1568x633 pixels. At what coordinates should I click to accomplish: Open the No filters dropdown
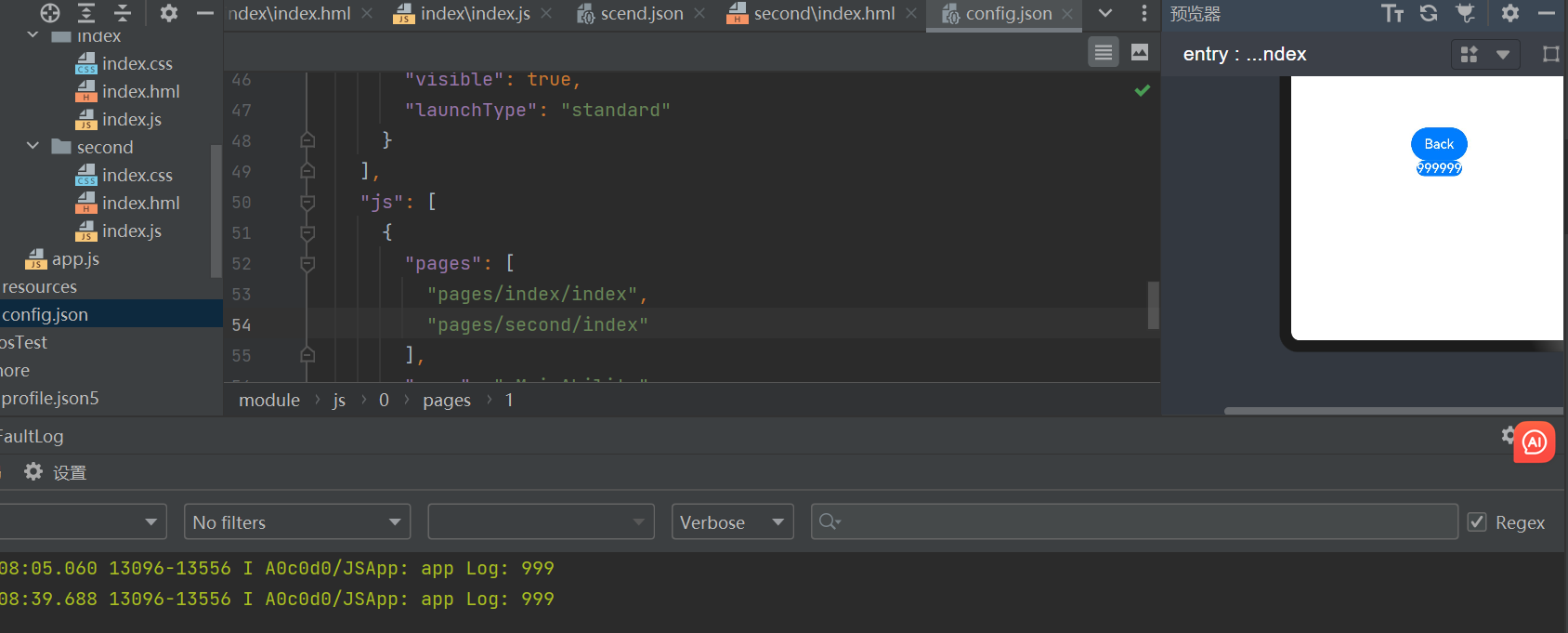(297, 521)
